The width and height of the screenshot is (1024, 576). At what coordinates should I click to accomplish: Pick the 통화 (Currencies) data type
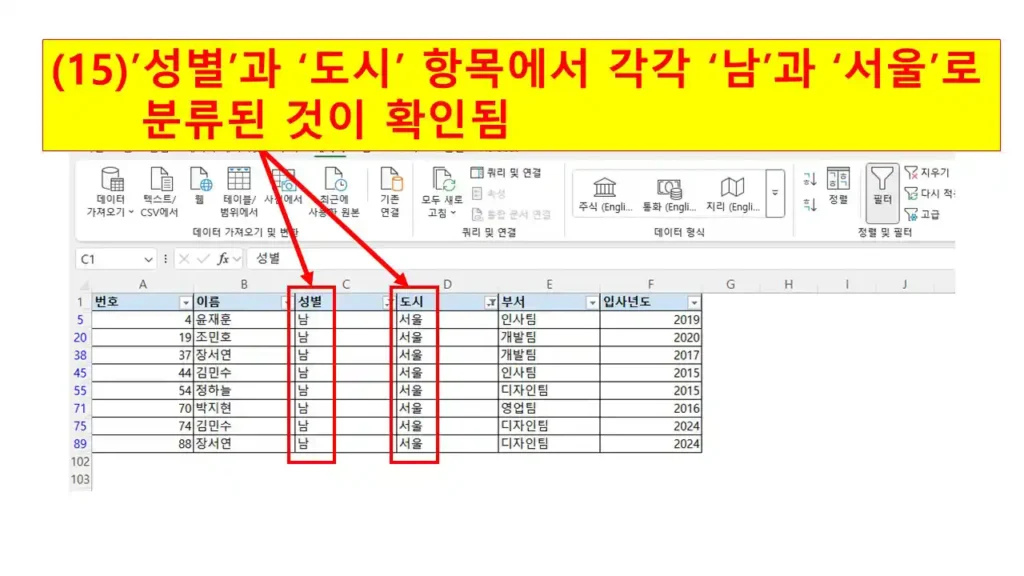click(669, 194)
